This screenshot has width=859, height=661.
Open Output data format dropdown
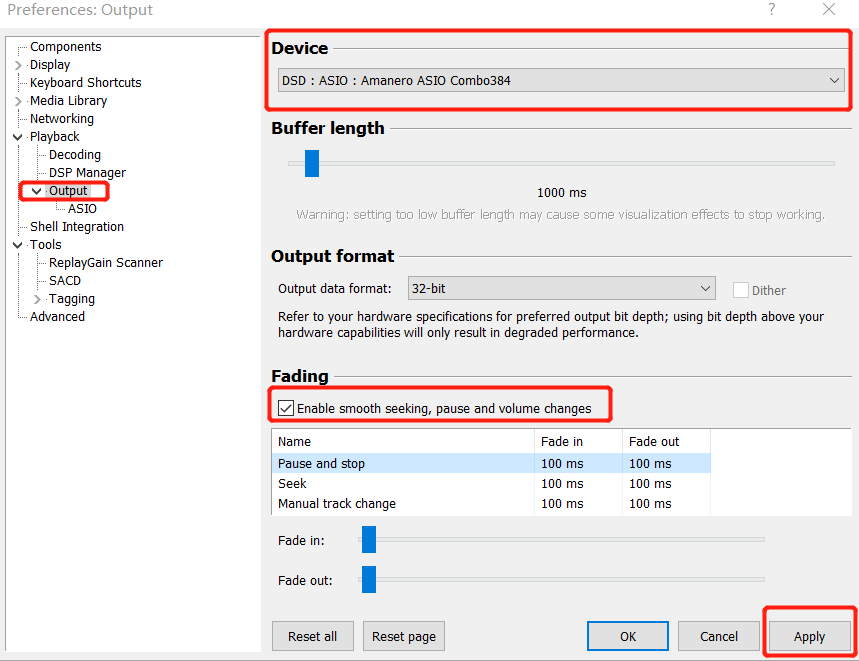[561, 288]
